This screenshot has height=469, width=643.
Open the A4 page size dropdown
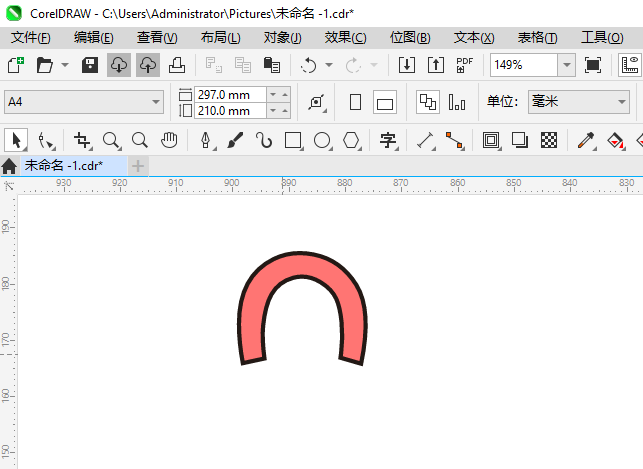coord(84,102)
